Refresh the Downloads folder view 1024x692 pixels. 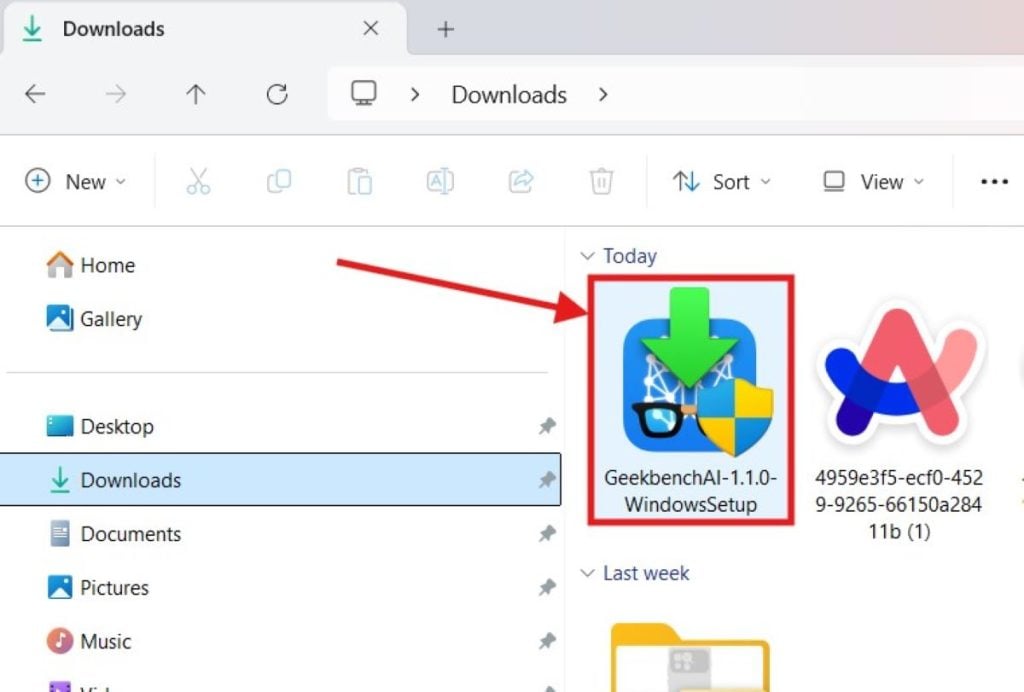[x=277, y=95]
